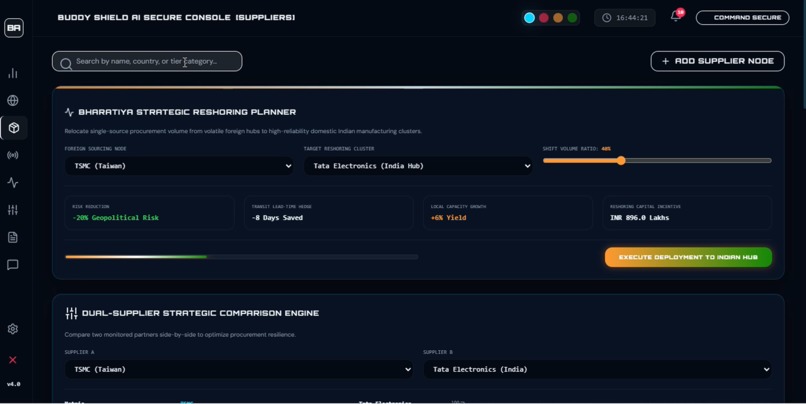Click the page vertical scrollbar
806x404 pixels.
pyautogui.click(x=803, y=54)
